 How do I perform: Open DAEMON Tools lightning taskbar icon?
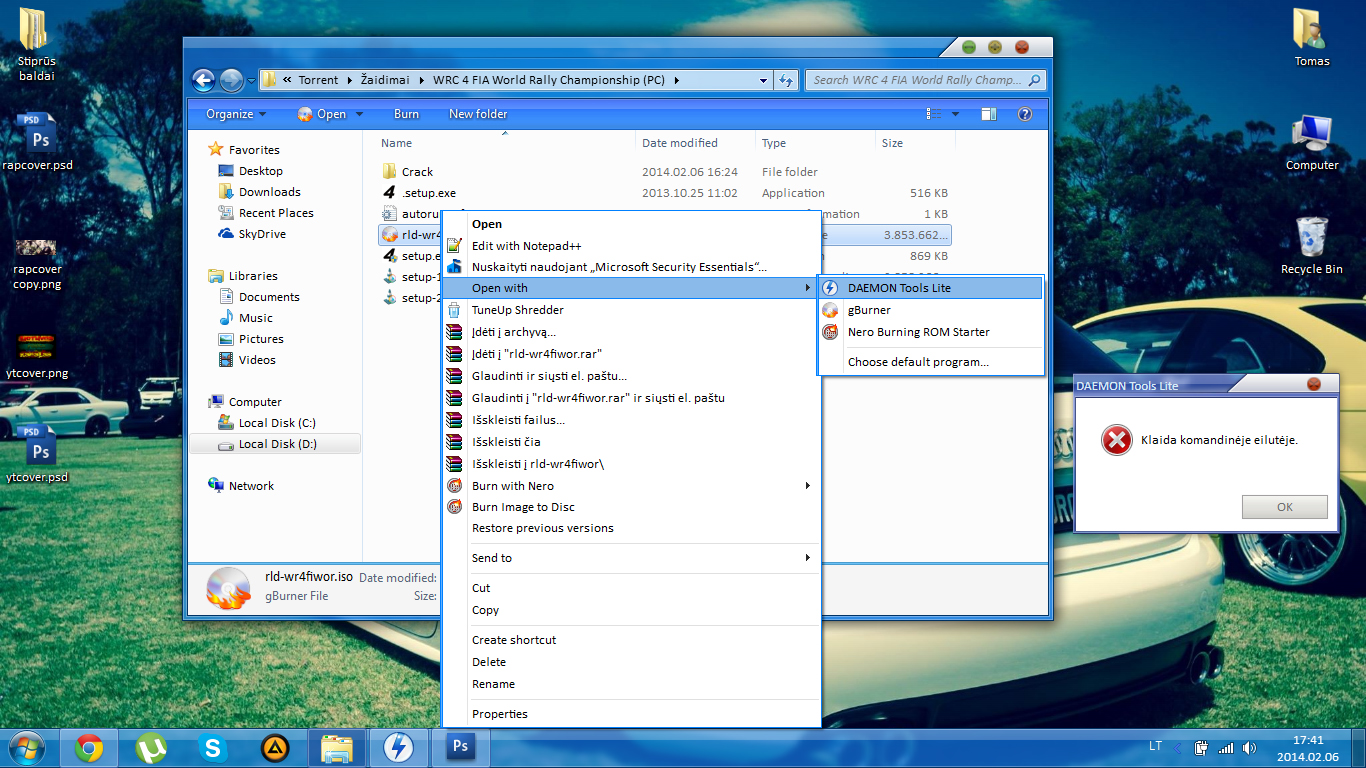point(398,747)
